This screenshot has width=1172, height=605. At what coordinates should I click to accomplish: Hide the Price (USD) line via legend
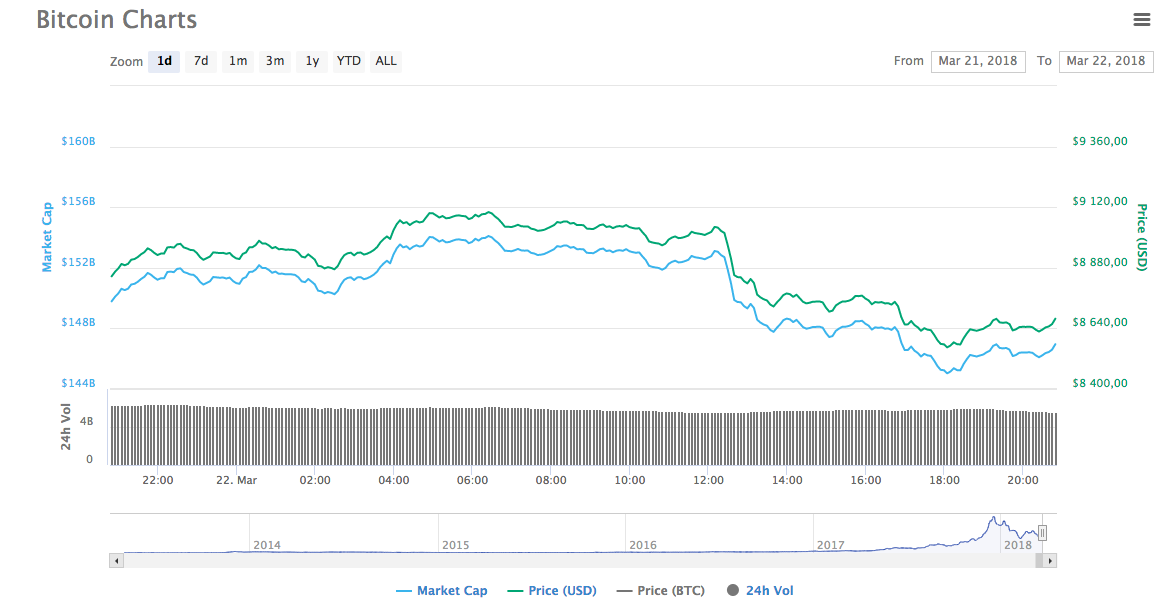(552, 590)
